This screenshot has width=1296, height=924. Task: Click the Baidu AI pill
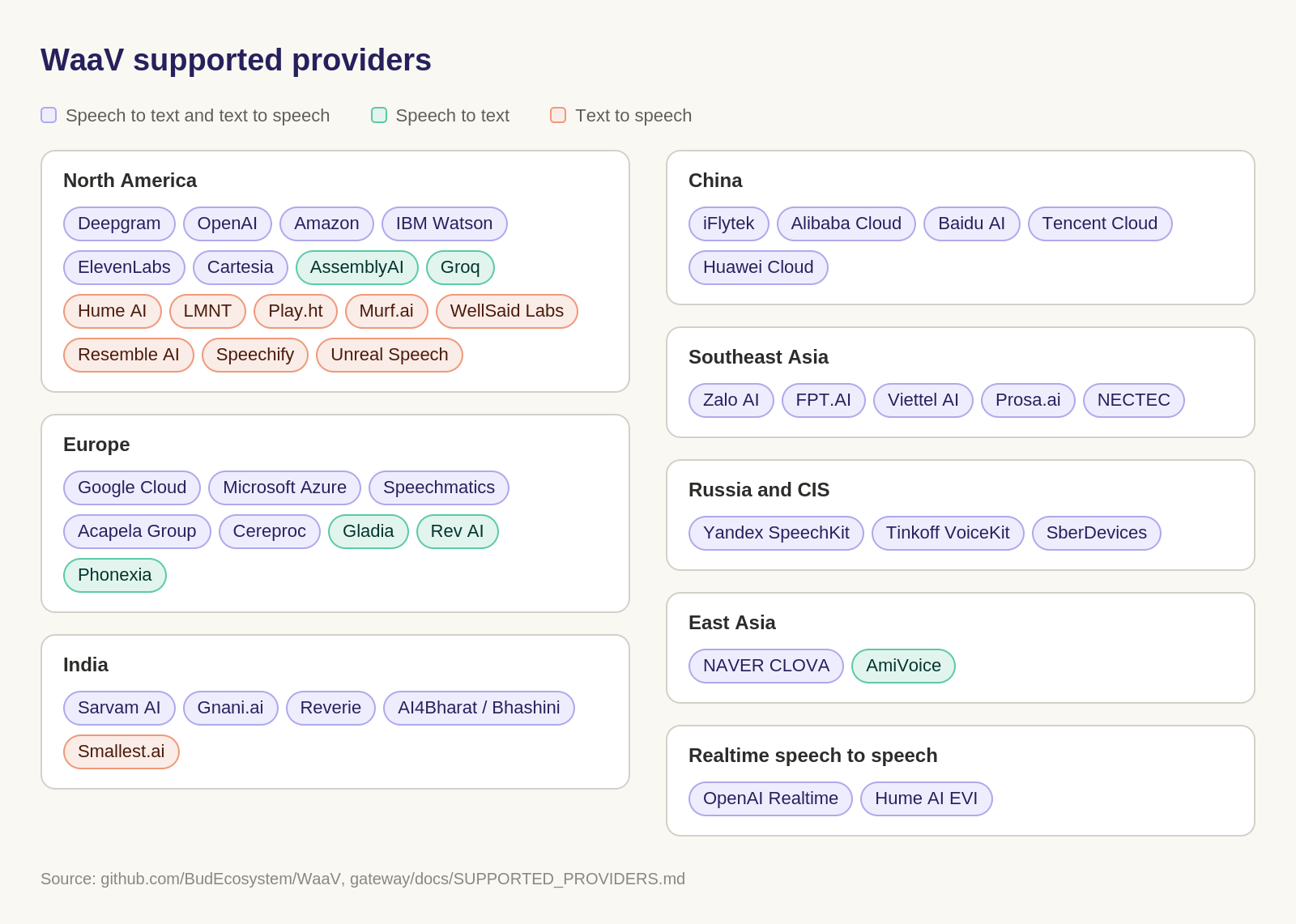972,224
